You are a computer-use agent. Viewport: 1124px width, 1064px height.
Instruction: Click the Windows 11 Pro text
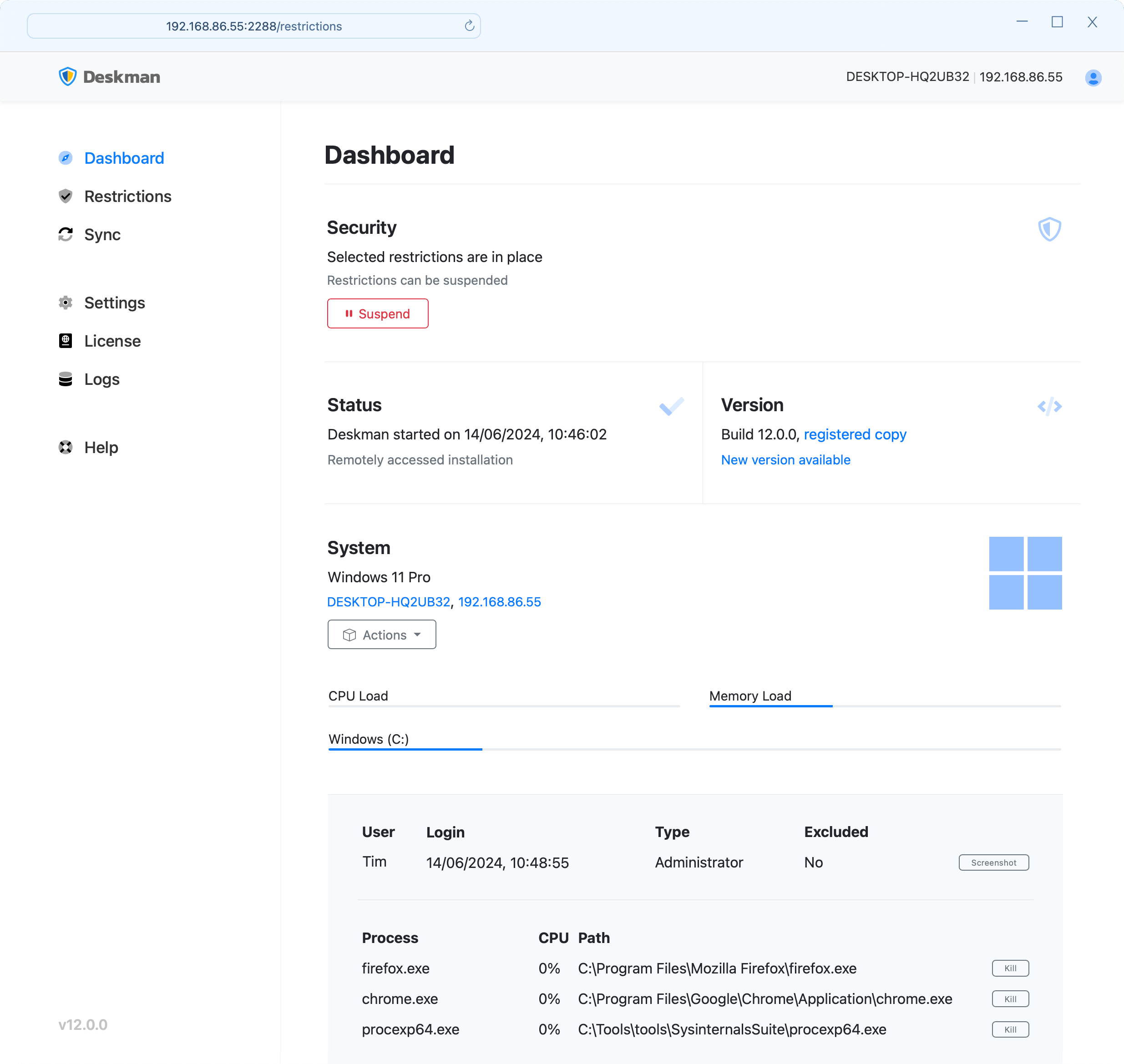click(x=379, y=577)
